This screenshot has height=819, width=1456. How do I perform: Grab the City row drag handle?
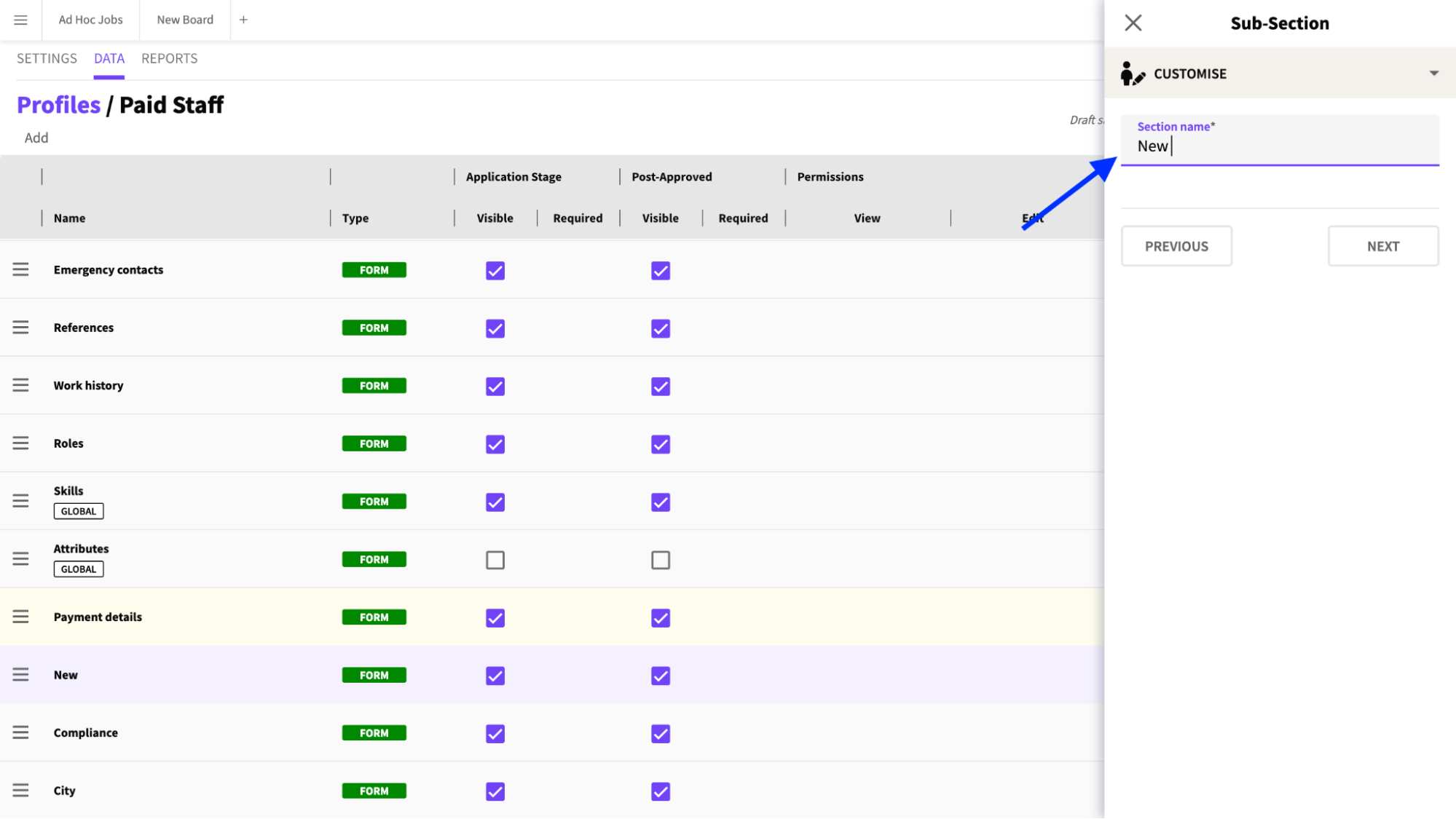(x=20, y=791)
